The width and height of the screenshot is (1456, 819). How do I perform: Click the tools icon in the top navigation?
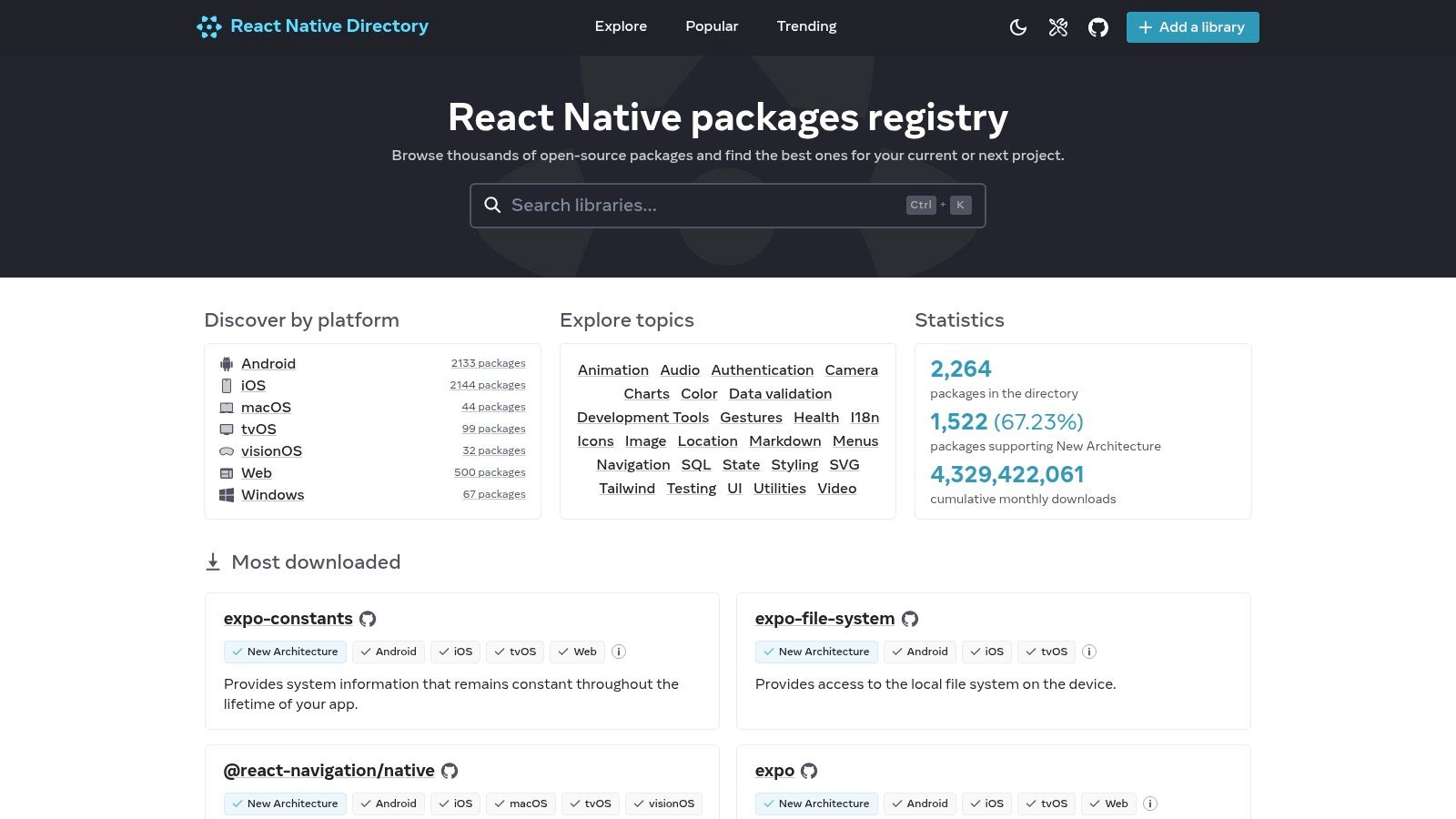[1057, 27]
